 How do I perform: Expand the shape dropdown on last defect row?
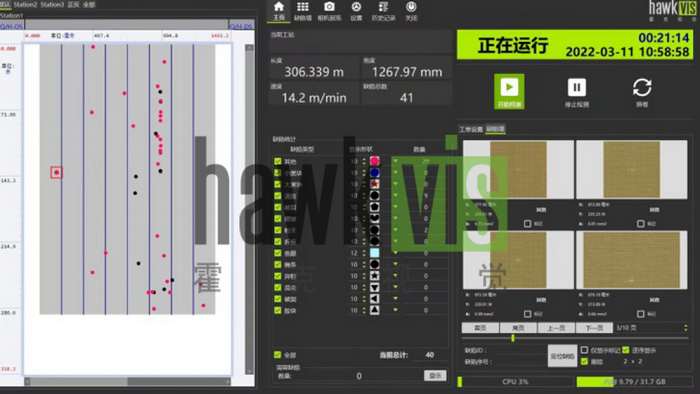point(395,310)
